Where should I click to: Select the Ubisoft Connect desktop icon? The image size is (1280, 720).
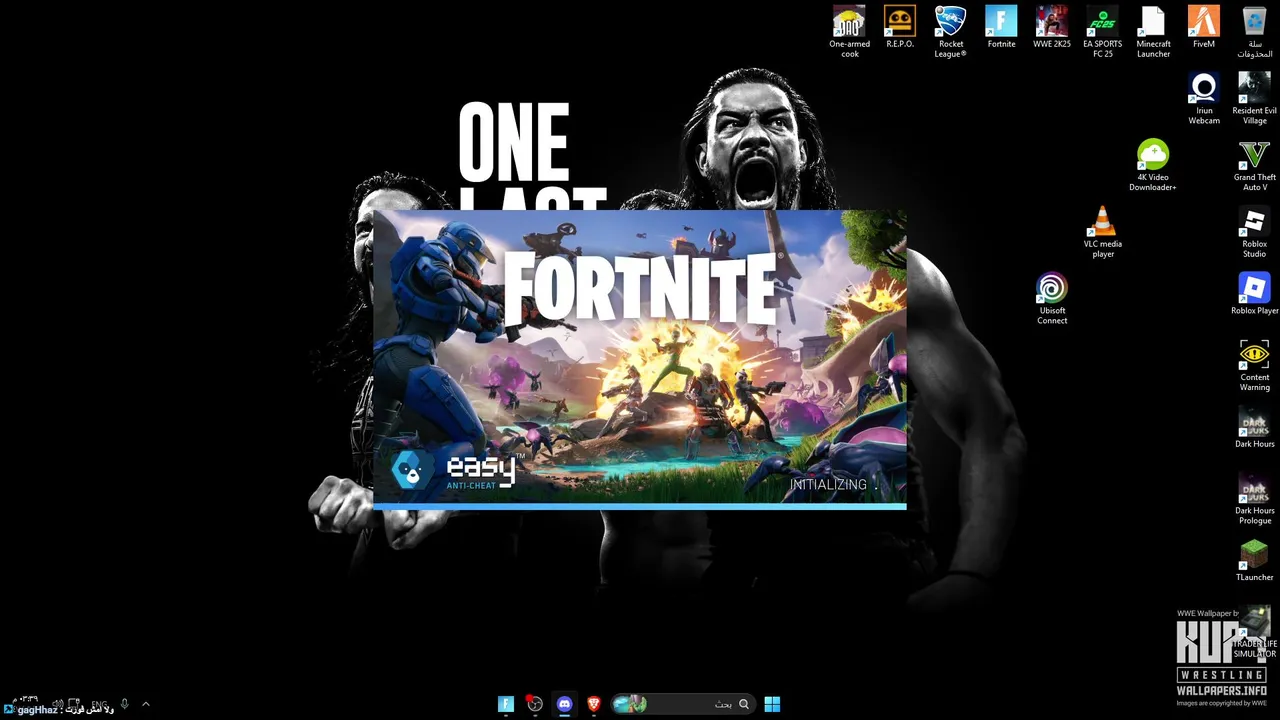1052,300
